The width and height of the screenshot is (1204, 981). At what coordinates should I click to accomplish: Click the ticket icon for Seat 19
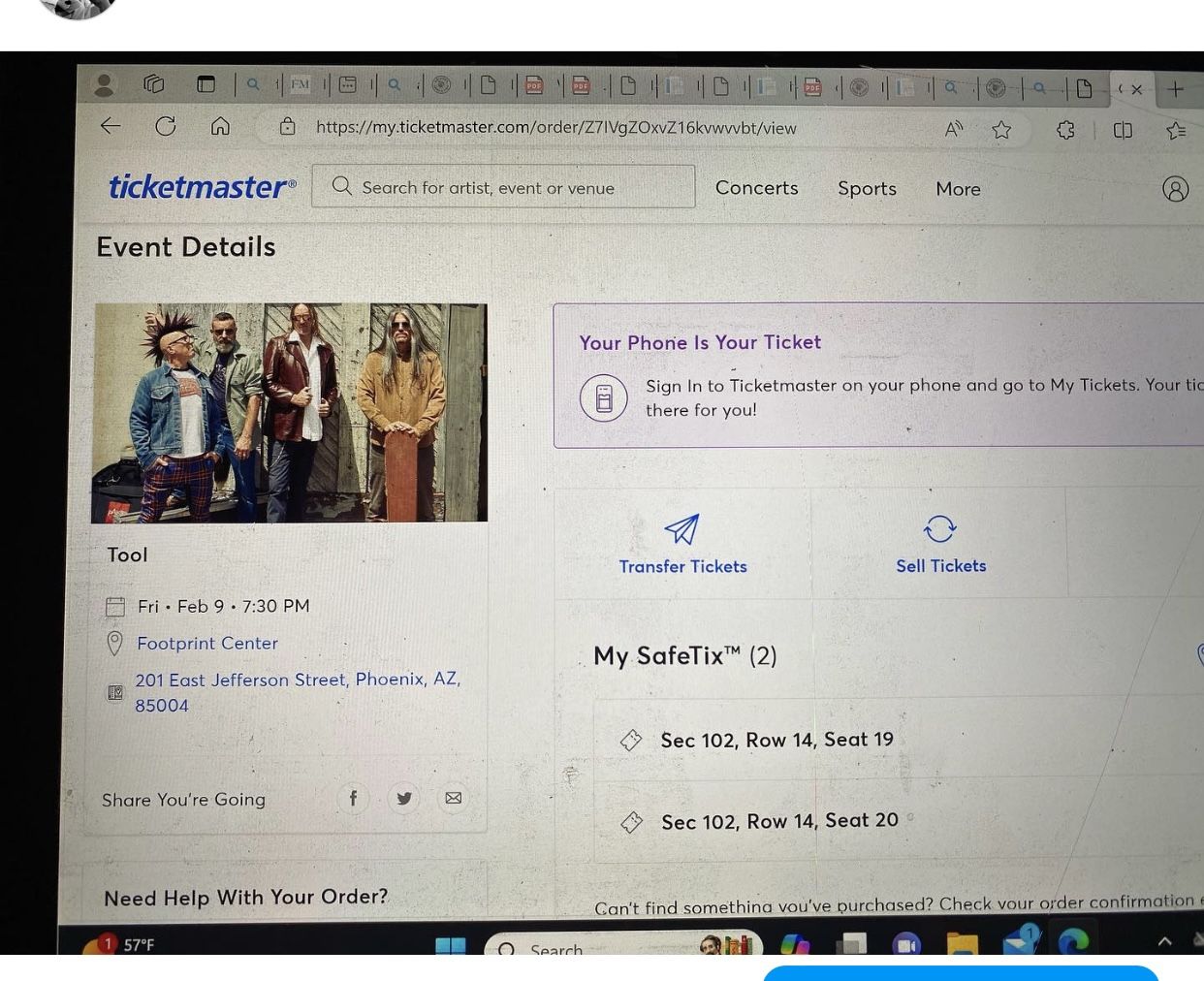point(631,740)
